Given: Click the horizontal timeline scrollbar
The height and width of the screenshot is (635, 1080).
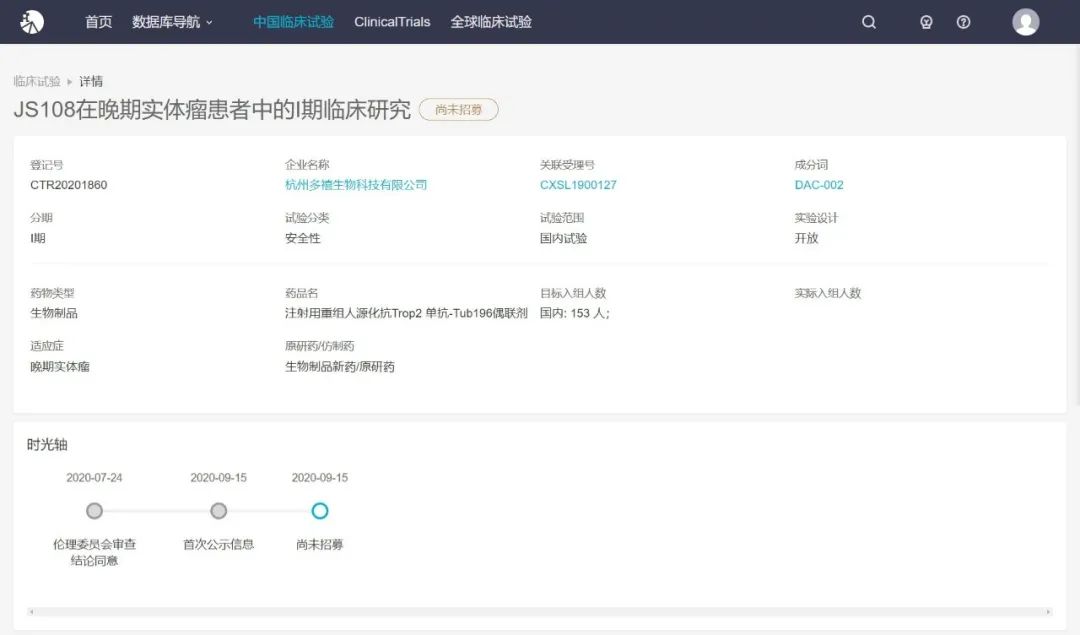Looking at the screenshot, I should point(539,612).
